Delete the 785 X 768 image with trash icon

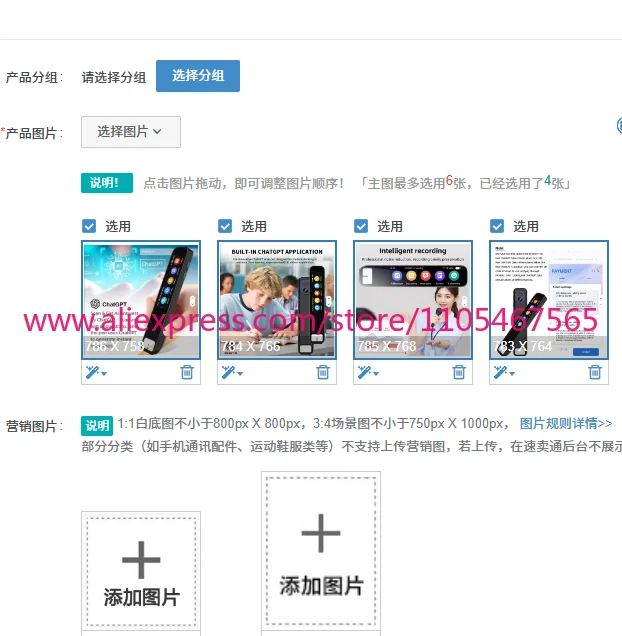point(459,372)
